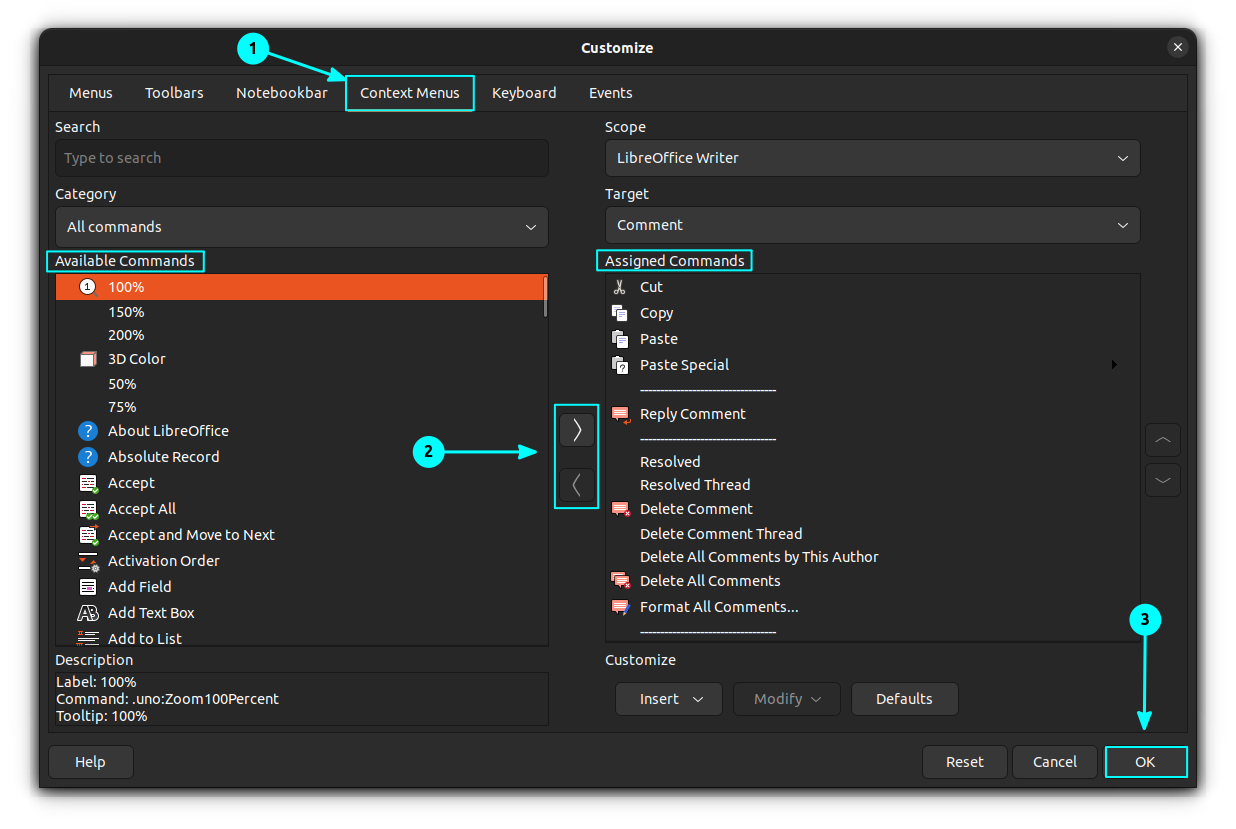Screen dimensions: 1236x829
Task: Click the Reply Comment icon
Action: [x=620, y=414]
